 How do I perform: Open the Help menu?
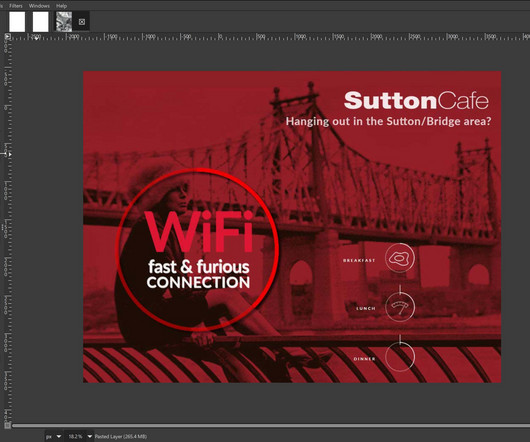61,6
